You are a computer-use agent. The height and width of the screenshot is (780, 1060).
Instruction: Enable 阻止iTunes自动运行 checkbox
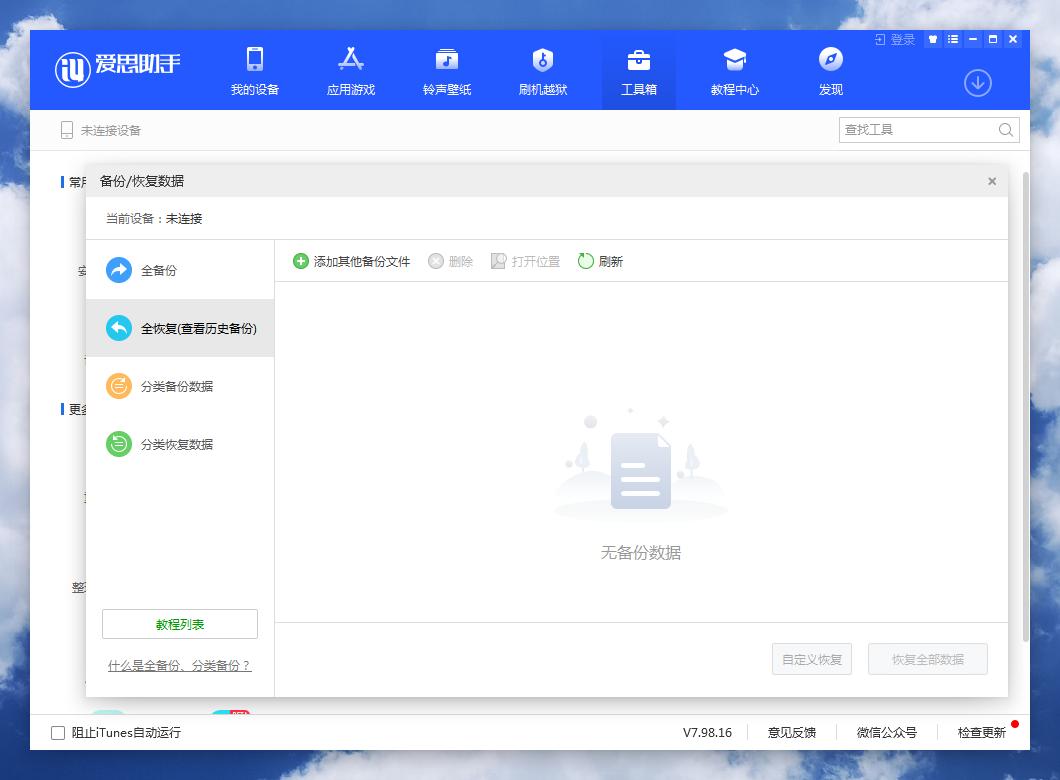pos(57,733)
